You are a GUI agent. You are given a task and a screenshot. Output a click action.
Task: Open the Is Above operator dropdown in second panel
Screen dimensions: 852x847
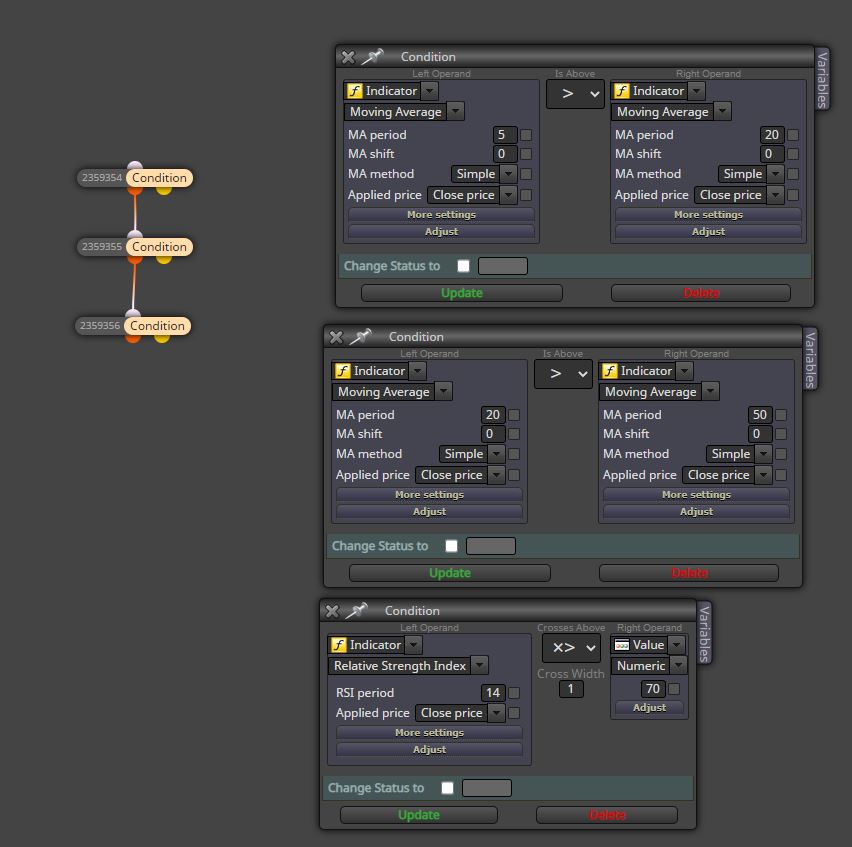click(x=563, y=374)
